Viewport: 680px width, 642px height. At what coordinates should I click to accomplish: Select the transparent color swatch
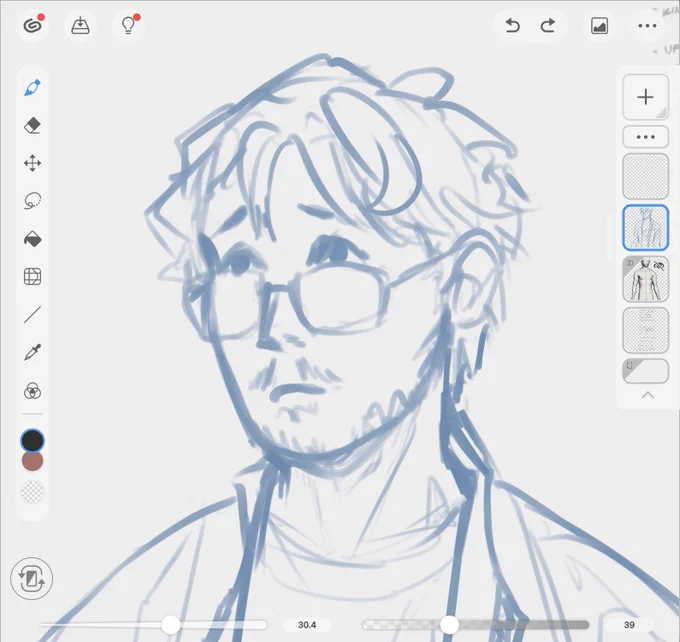tap(33, 492)
